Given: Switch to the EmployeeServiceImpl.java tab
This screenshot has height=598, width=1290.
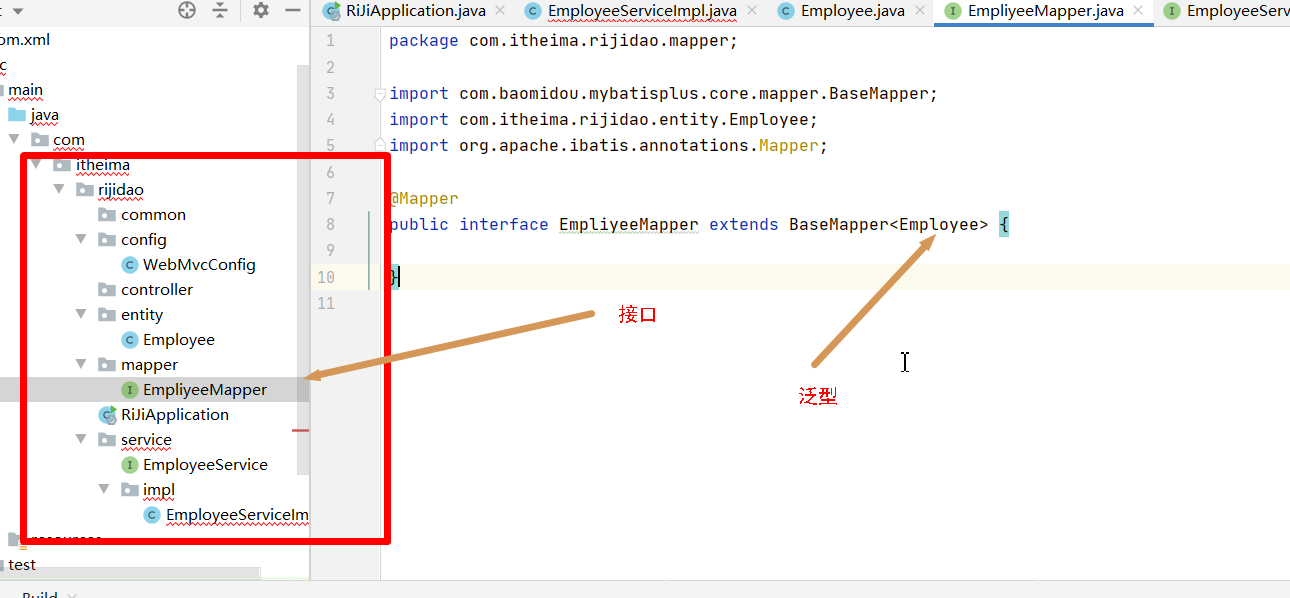Looking at the screenshot, I should point(642,11).
